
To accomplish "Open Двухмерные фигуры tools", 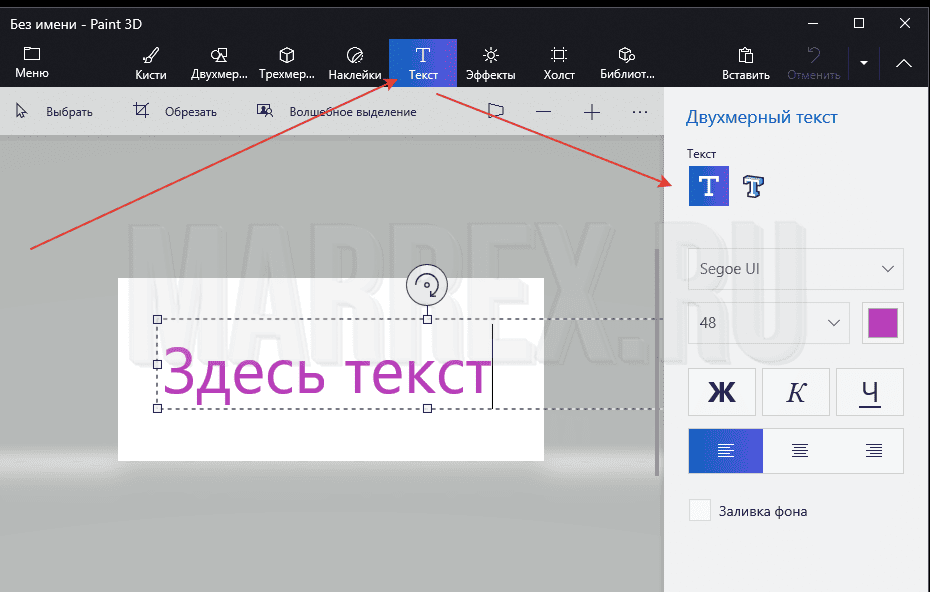I will pyautogui.click(x=219, y=63).
